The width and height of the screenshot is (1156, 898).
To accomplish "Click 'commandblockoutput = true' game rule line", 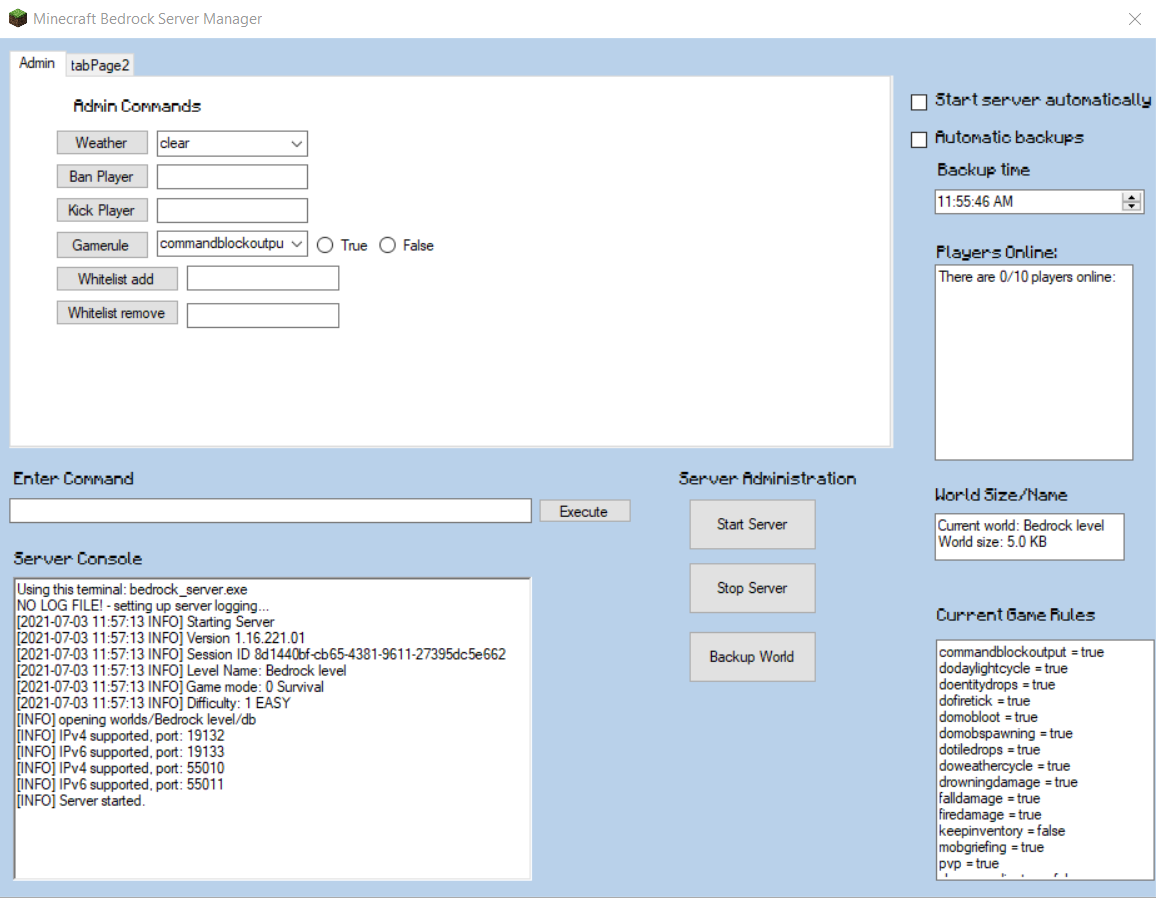I will tap(1021, 652).
